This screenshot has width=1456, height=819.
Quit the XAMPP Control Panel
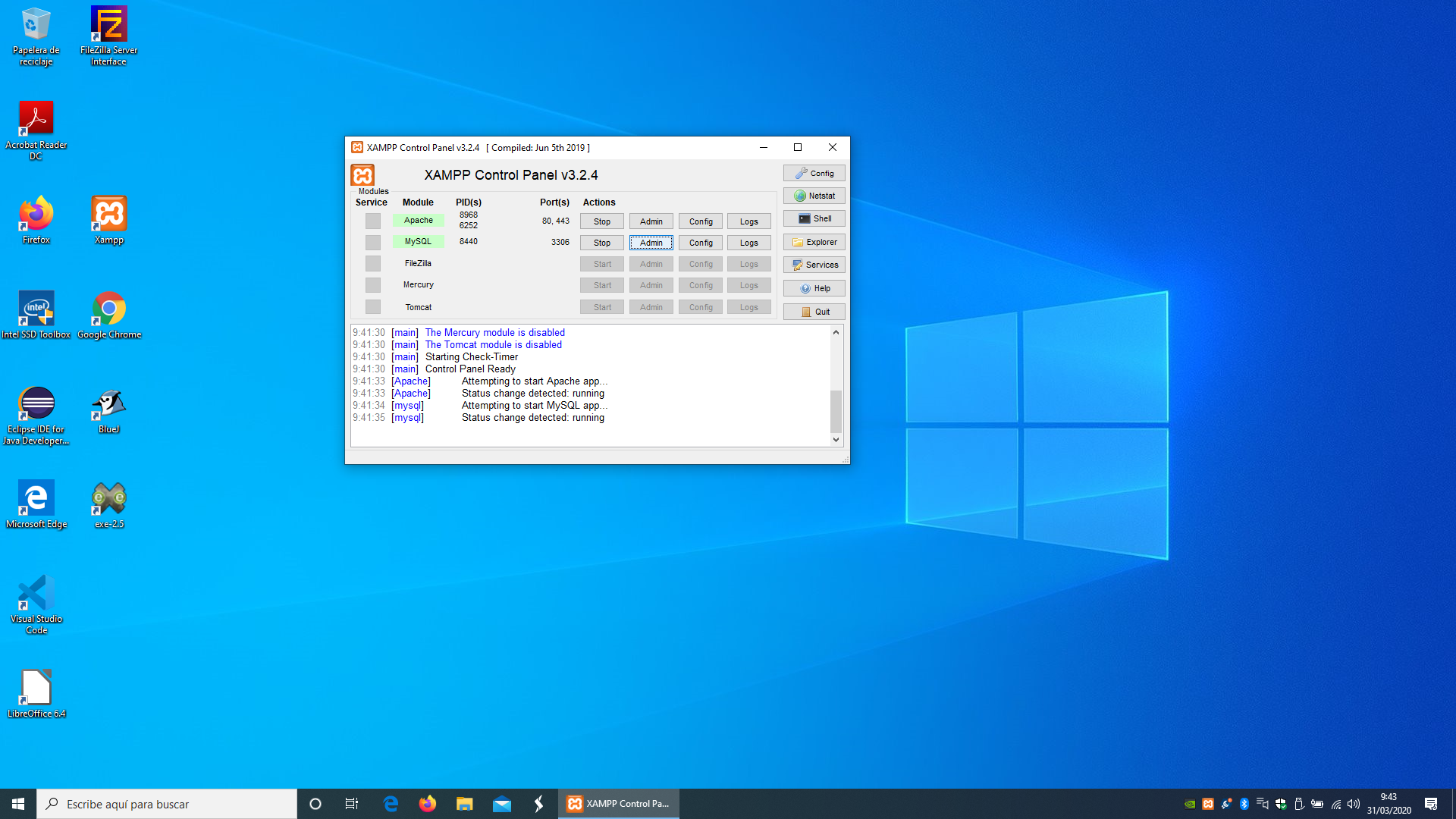pyautogui.click(x=814, y=312)
